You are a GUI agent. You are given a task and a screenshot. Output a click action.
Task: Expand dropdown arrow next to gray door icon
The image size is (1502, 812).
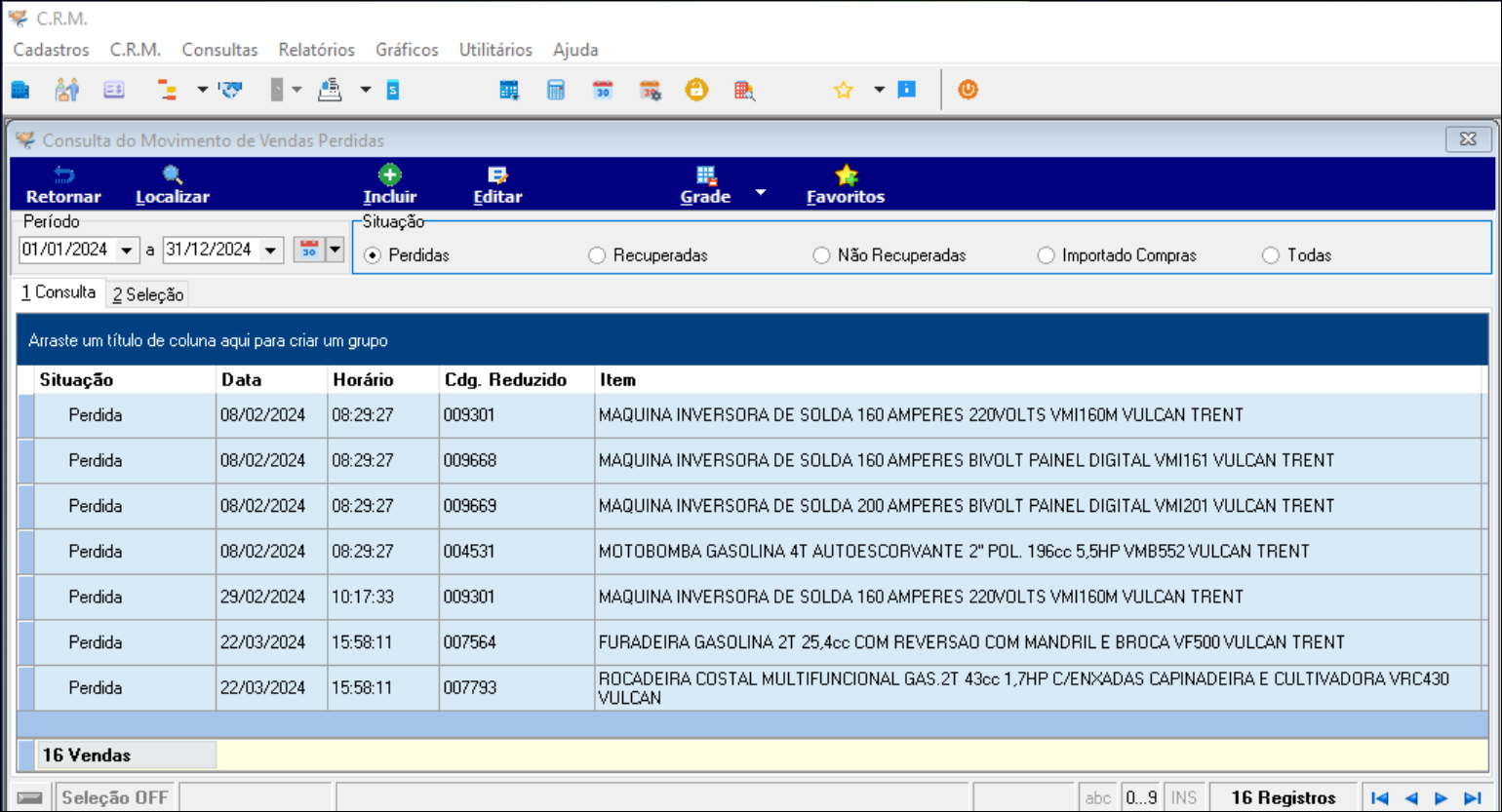coord(297,90)
